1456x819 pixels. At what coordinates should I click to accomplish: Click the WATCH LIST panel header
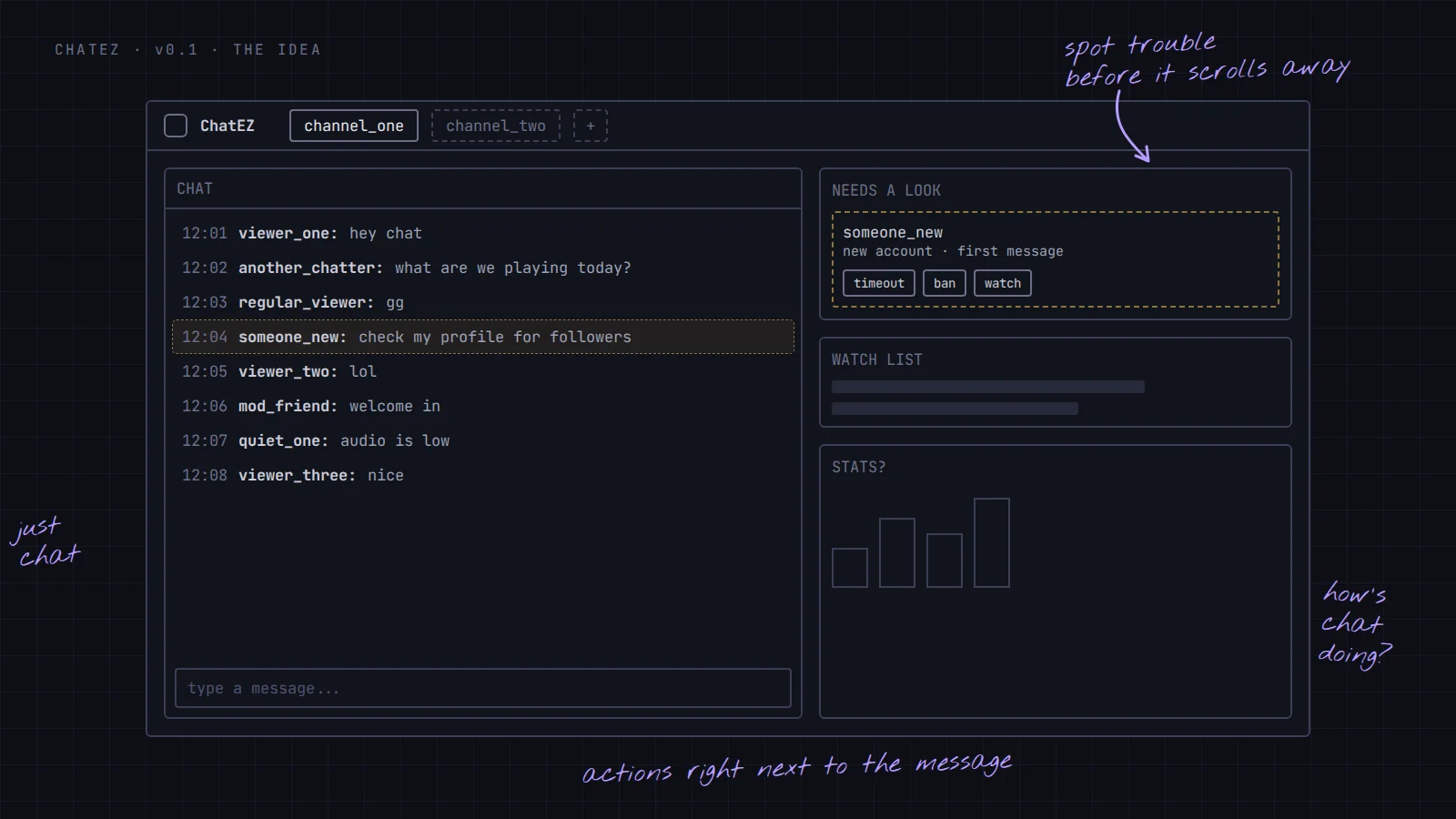(x=877, y=359)
